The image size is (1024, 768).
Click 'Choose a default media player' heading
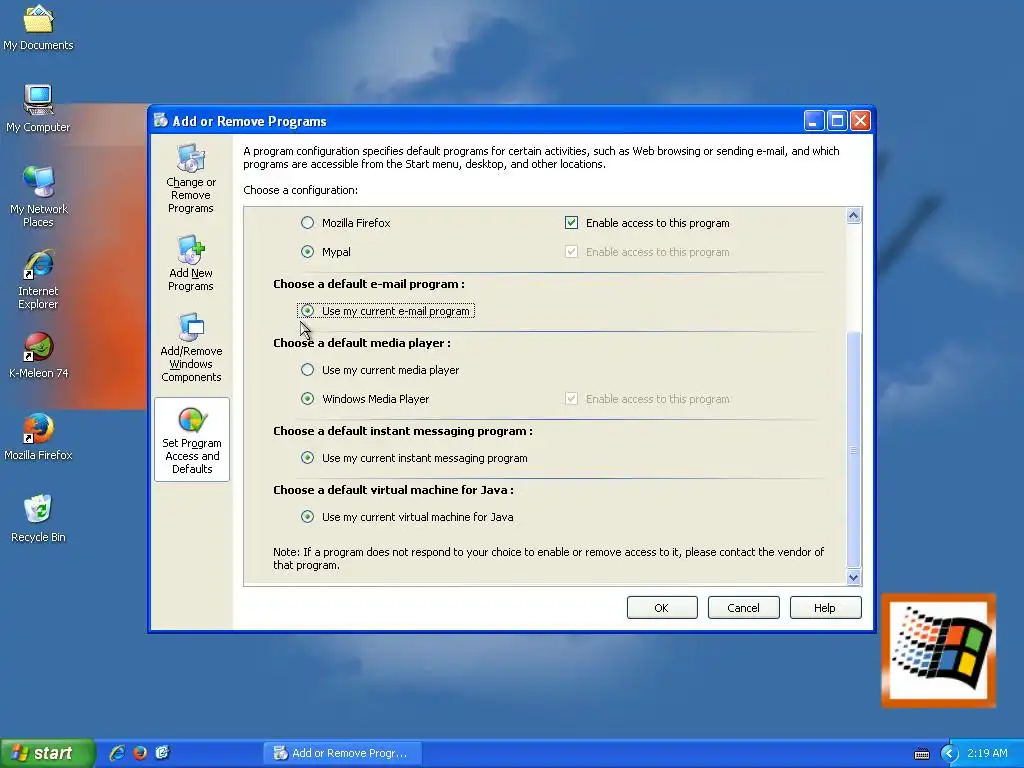pos(362,343)
